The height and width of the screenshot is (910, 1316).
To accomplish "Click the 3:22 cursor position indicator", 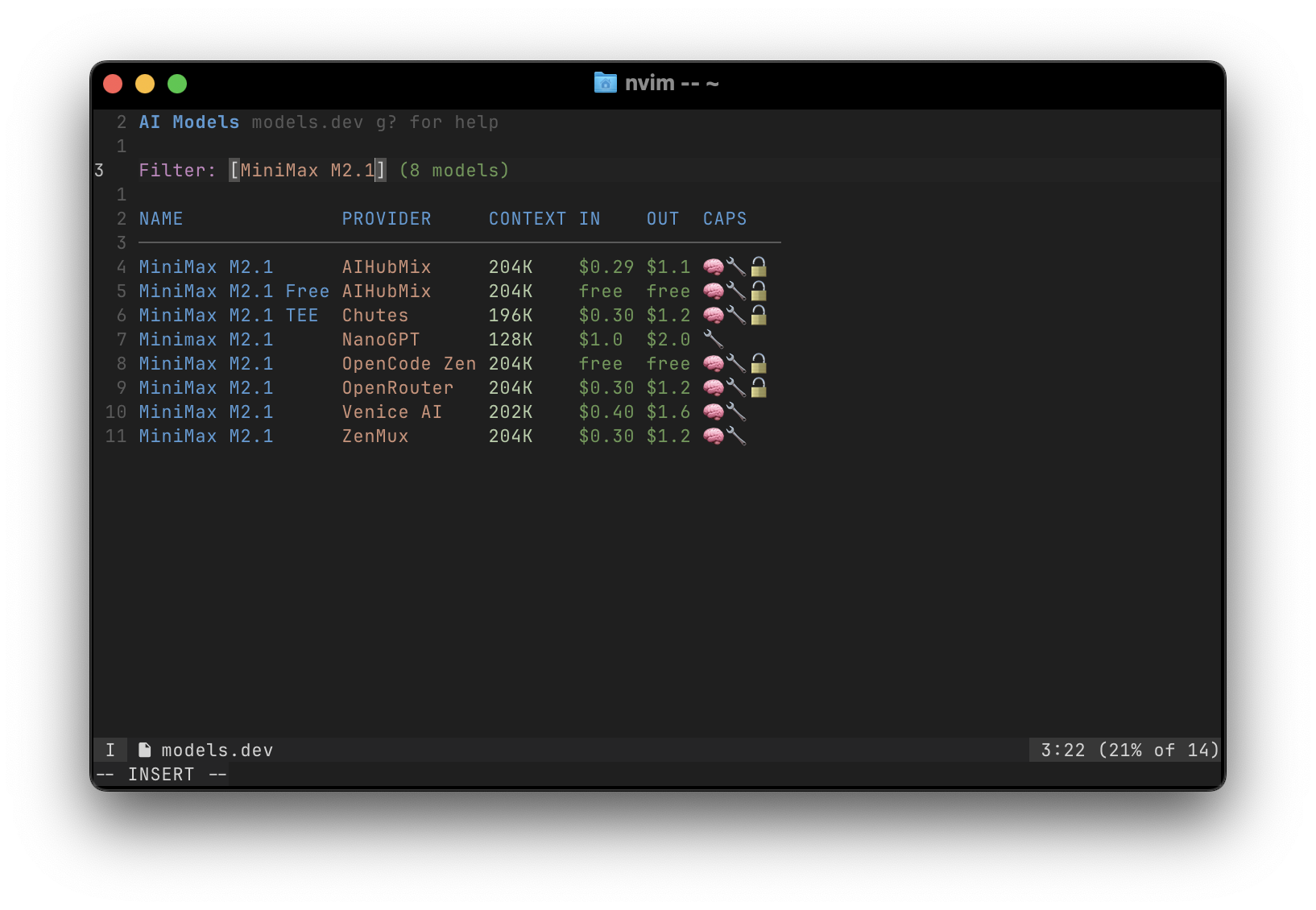I will (1063, 750).
